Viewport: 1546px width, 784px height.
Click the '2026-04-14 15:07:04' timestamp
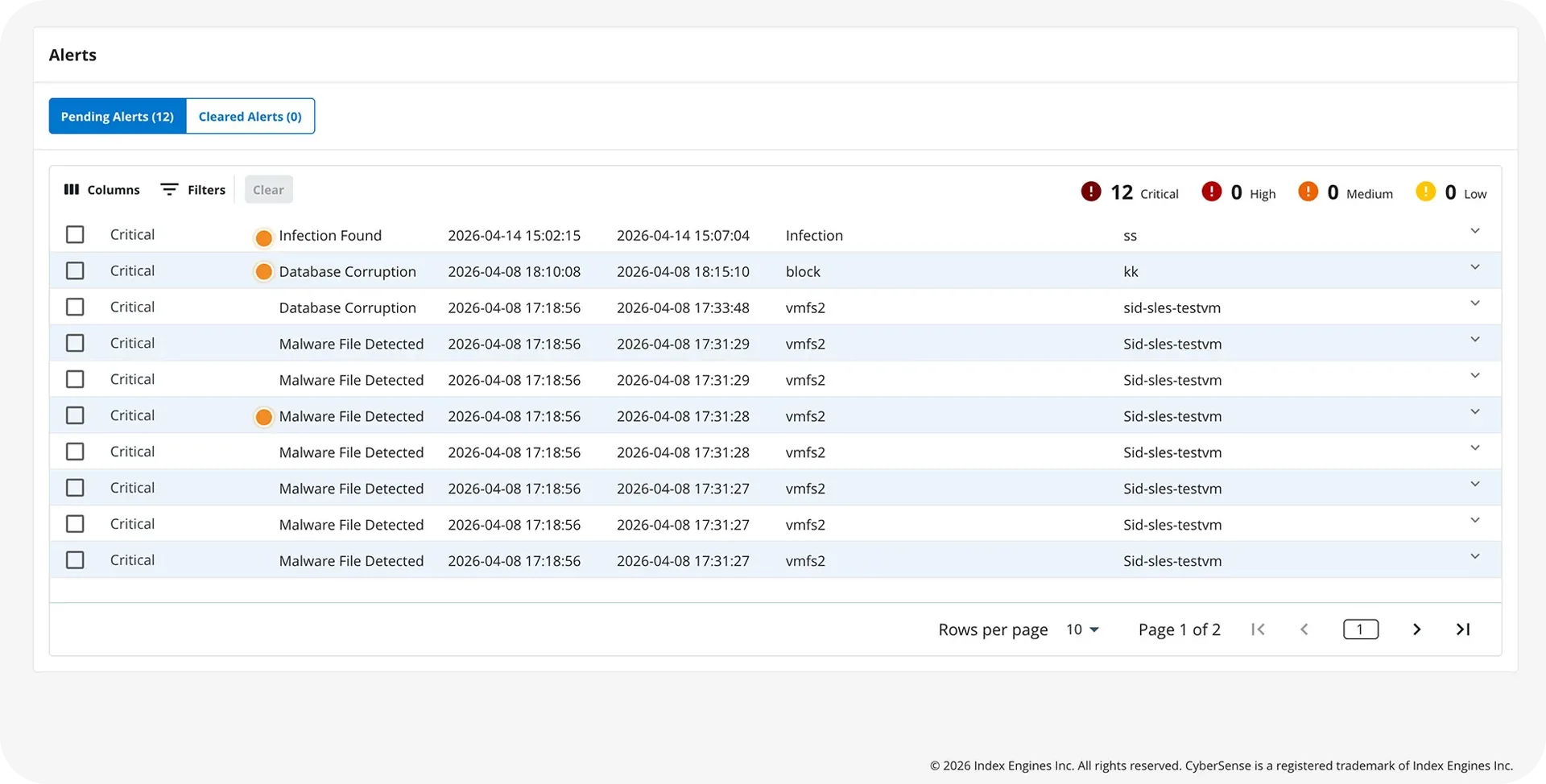[683, 236]
